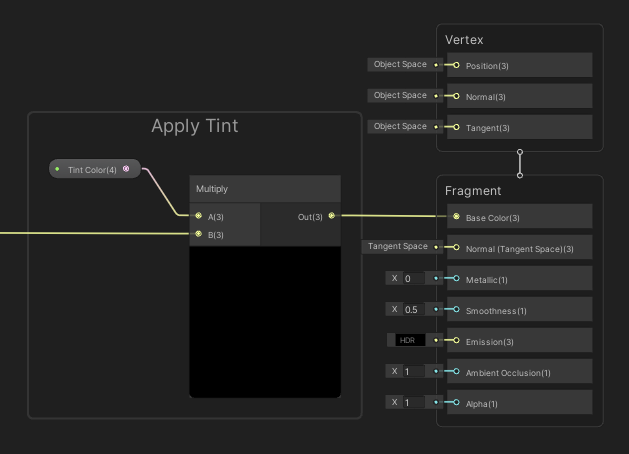Click the Multiply node A(3) input port
Screen dimensions: 629x454
pos(199,215)
